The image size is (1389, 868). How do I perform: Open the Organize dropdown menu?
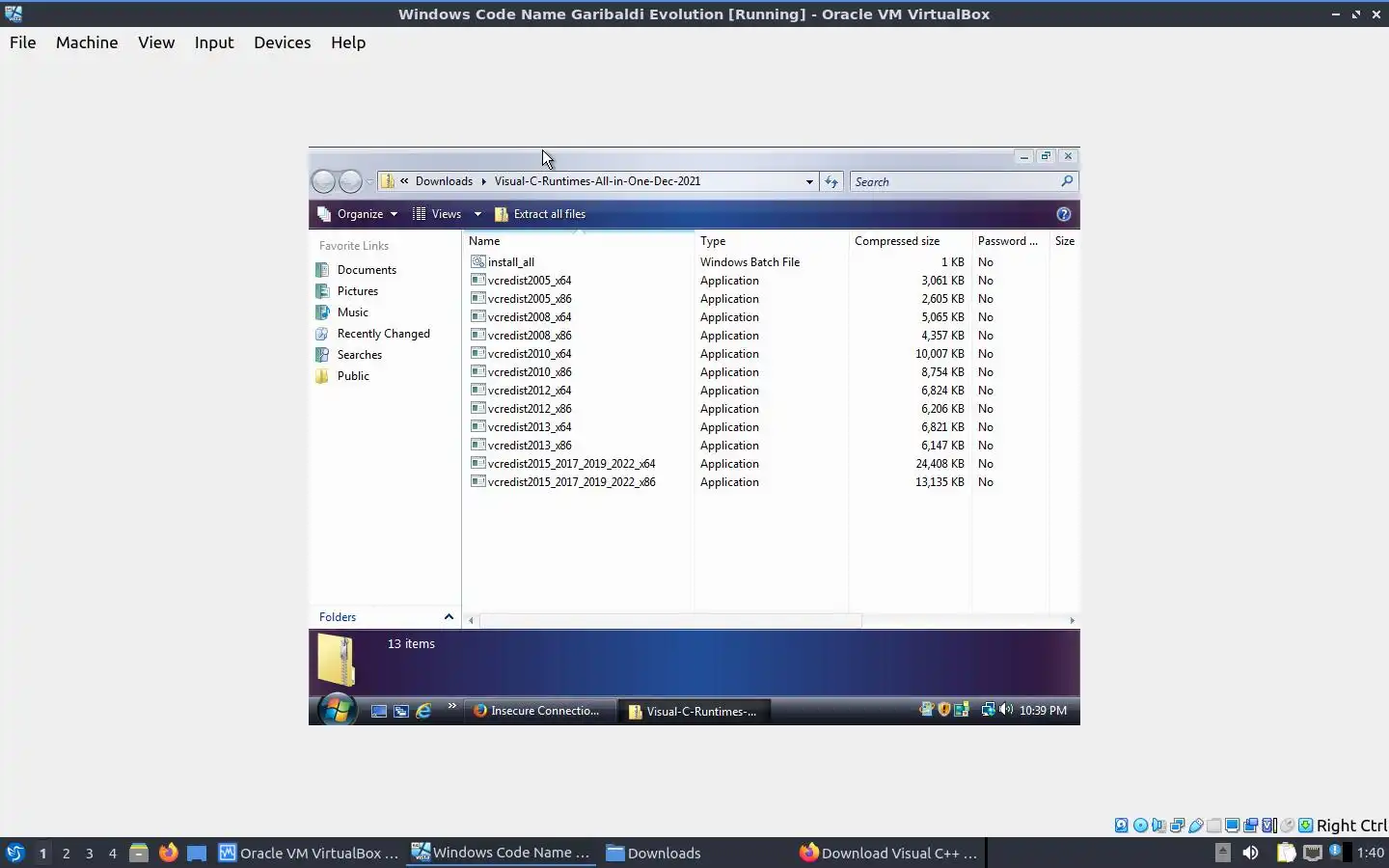tap(358, 214)
